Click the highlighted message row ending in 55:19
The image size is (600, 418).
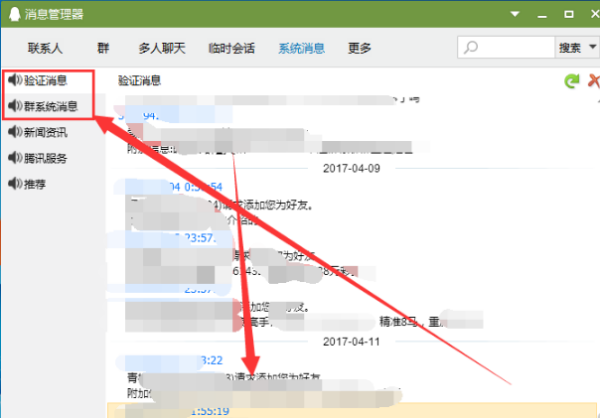352,410
